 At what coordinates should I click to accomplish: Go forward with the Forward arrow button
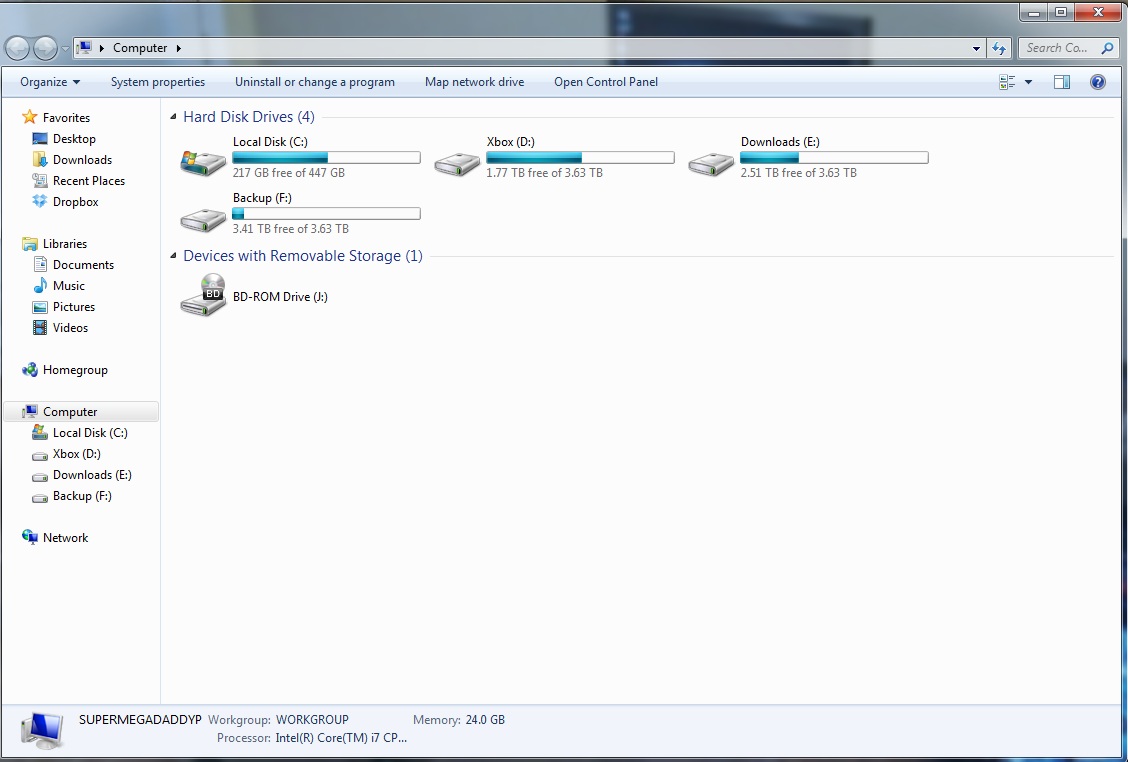click(45, 48)
